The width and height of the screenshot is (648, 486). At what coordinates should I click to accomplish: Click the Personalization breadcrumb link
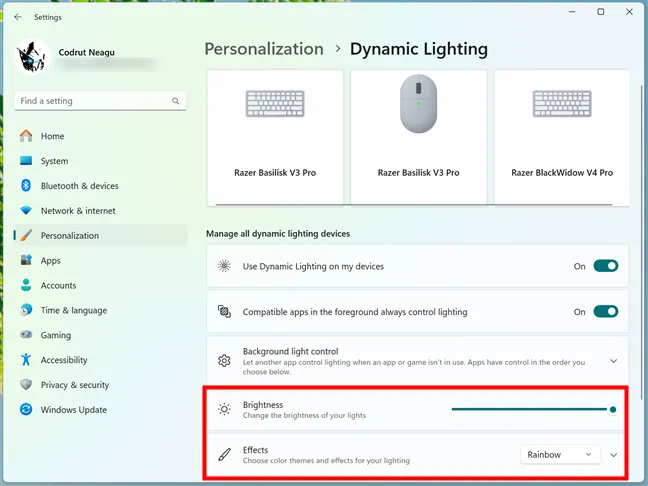(264, 49)
